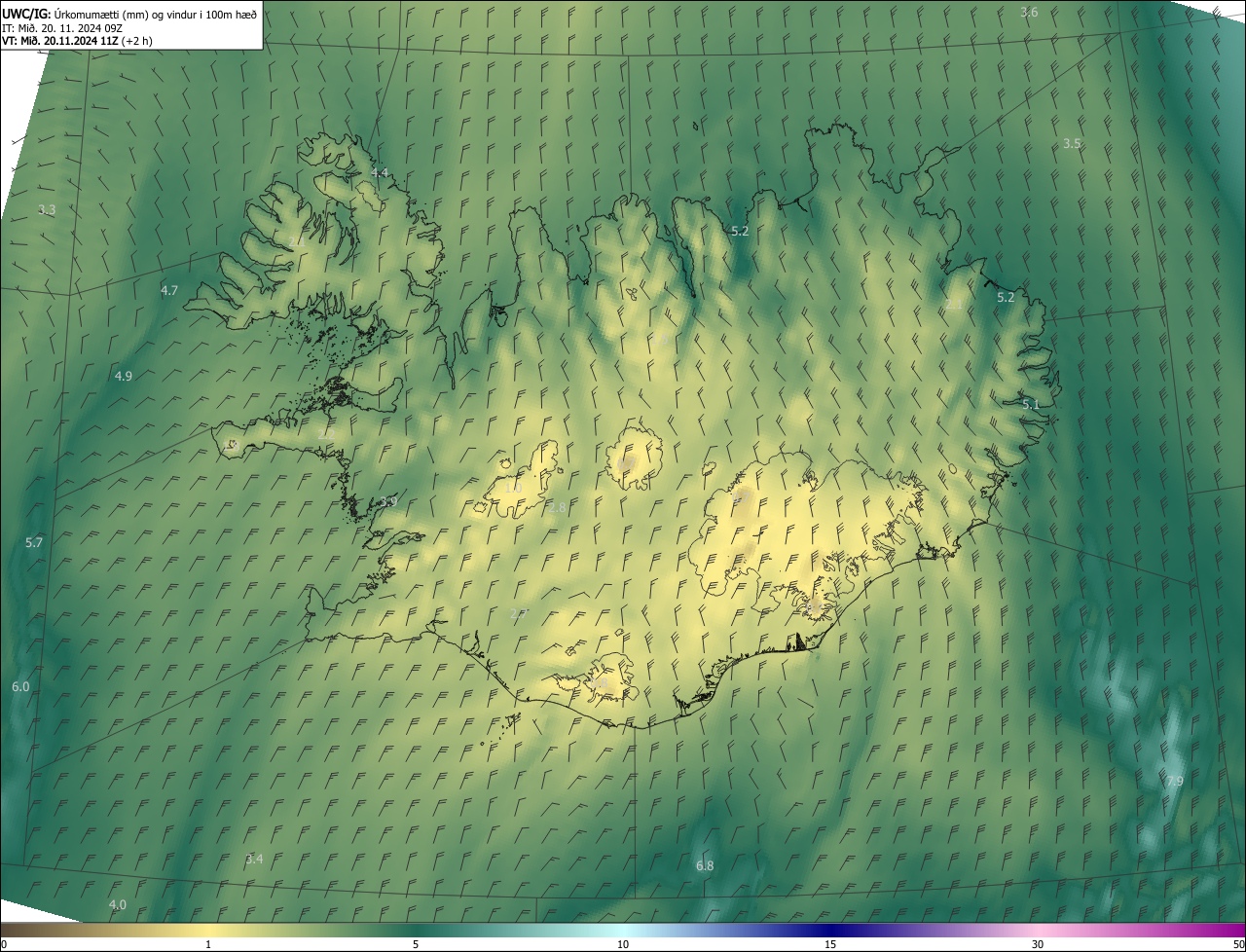Click the 5 tick label on the color scale

pos(416,944)
